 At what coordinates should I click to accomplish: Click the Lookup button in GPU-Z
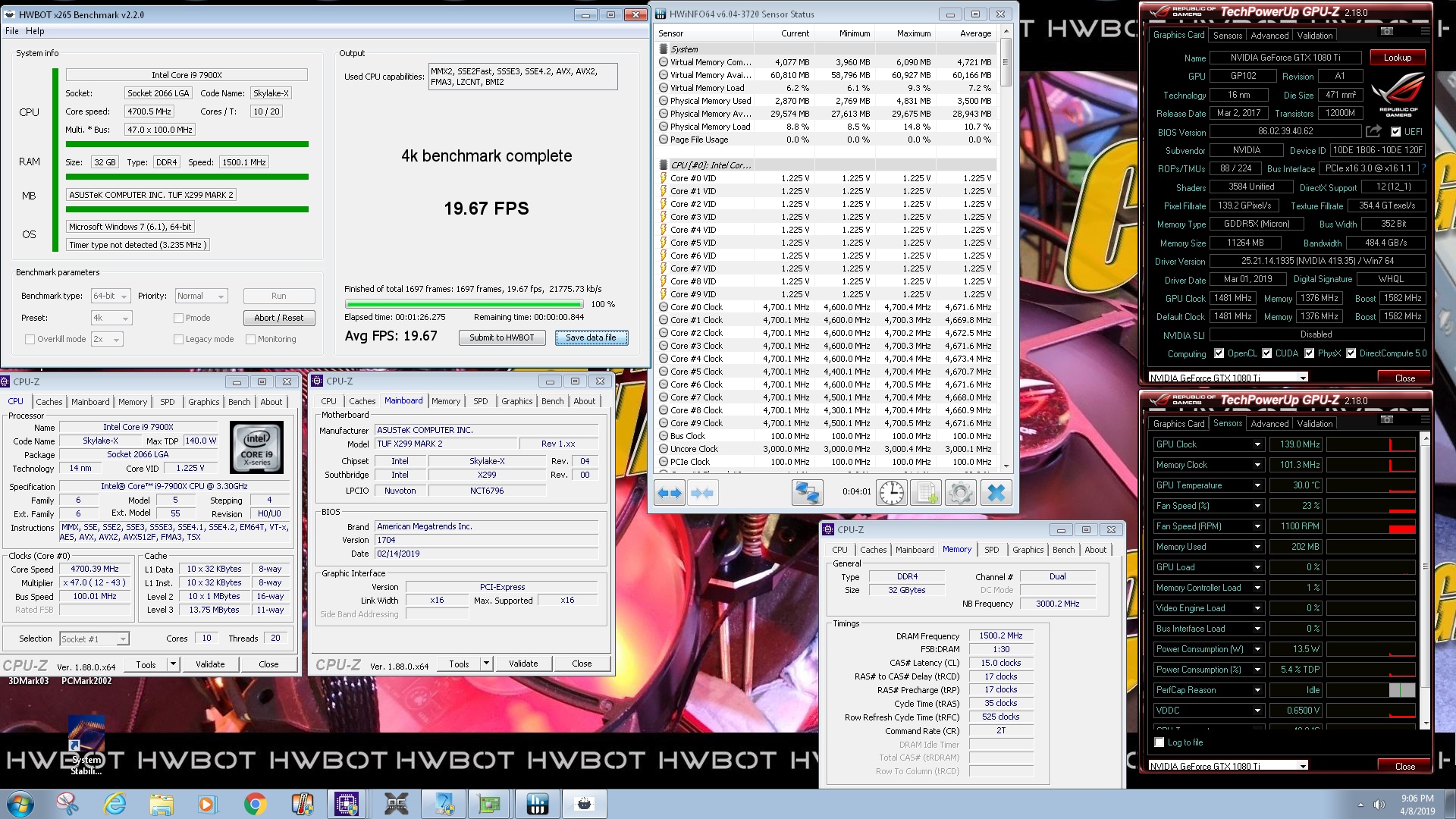(x=1397, y=58)
